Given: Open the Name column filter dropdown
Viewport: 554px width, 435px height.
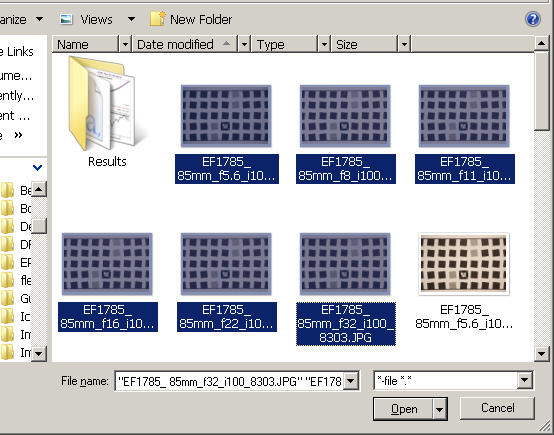Looking at the screenshot, I should [x=125, y=45].
